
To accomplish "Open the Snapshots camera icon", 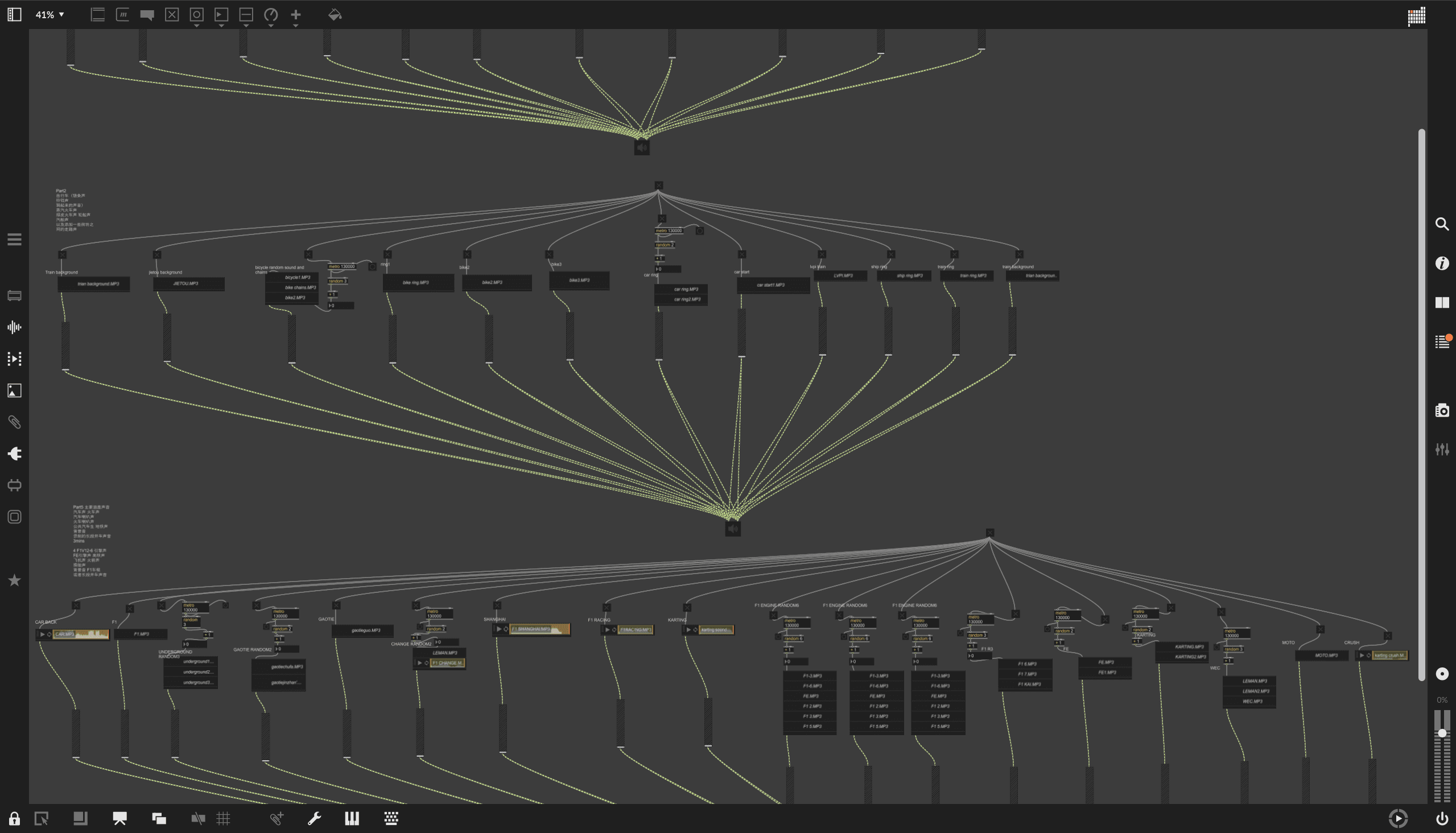I will (x=1442, y=410).
